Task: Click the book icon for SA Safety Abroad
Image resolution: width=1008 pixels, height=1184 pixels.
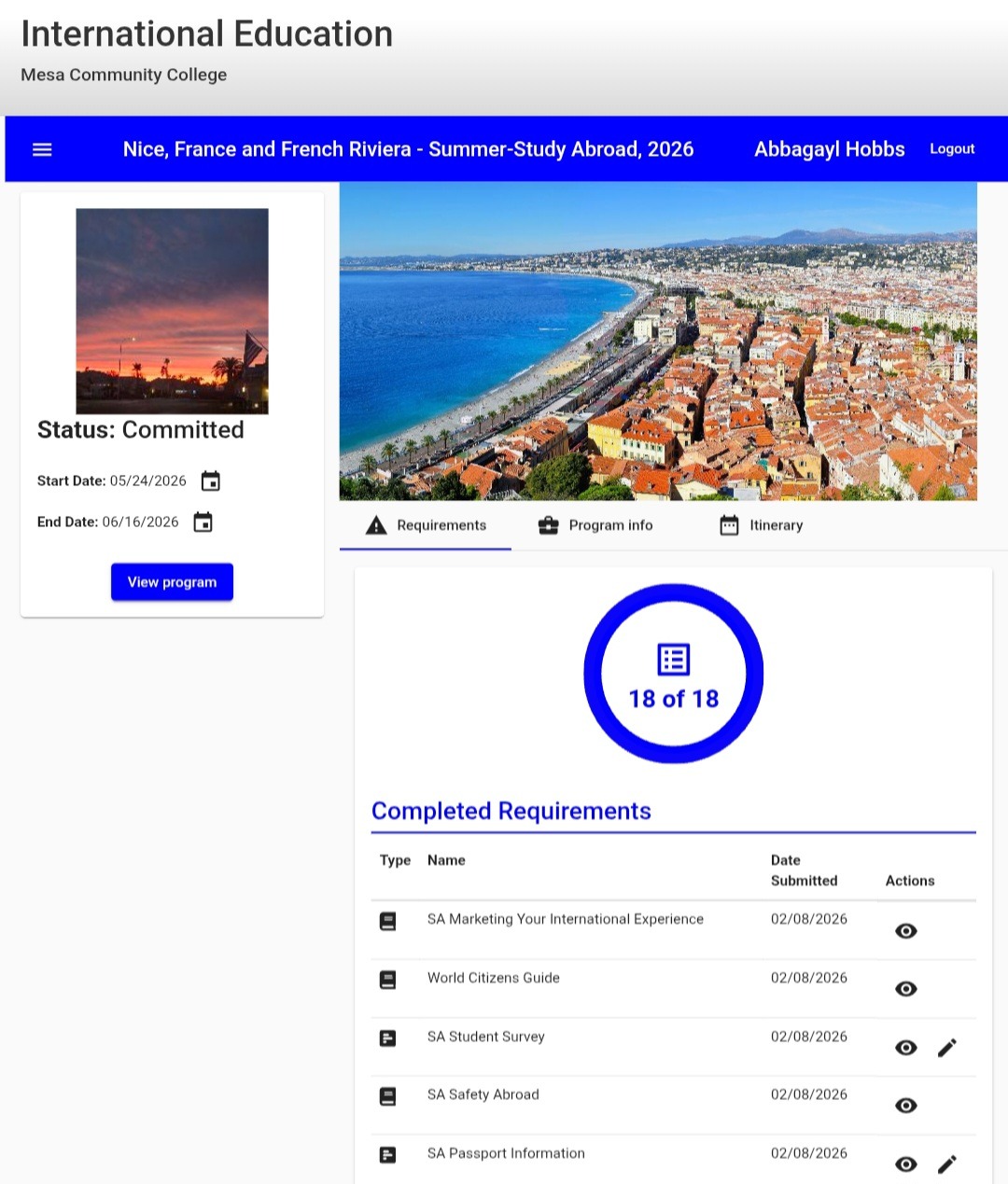Action: point(388,1096)
